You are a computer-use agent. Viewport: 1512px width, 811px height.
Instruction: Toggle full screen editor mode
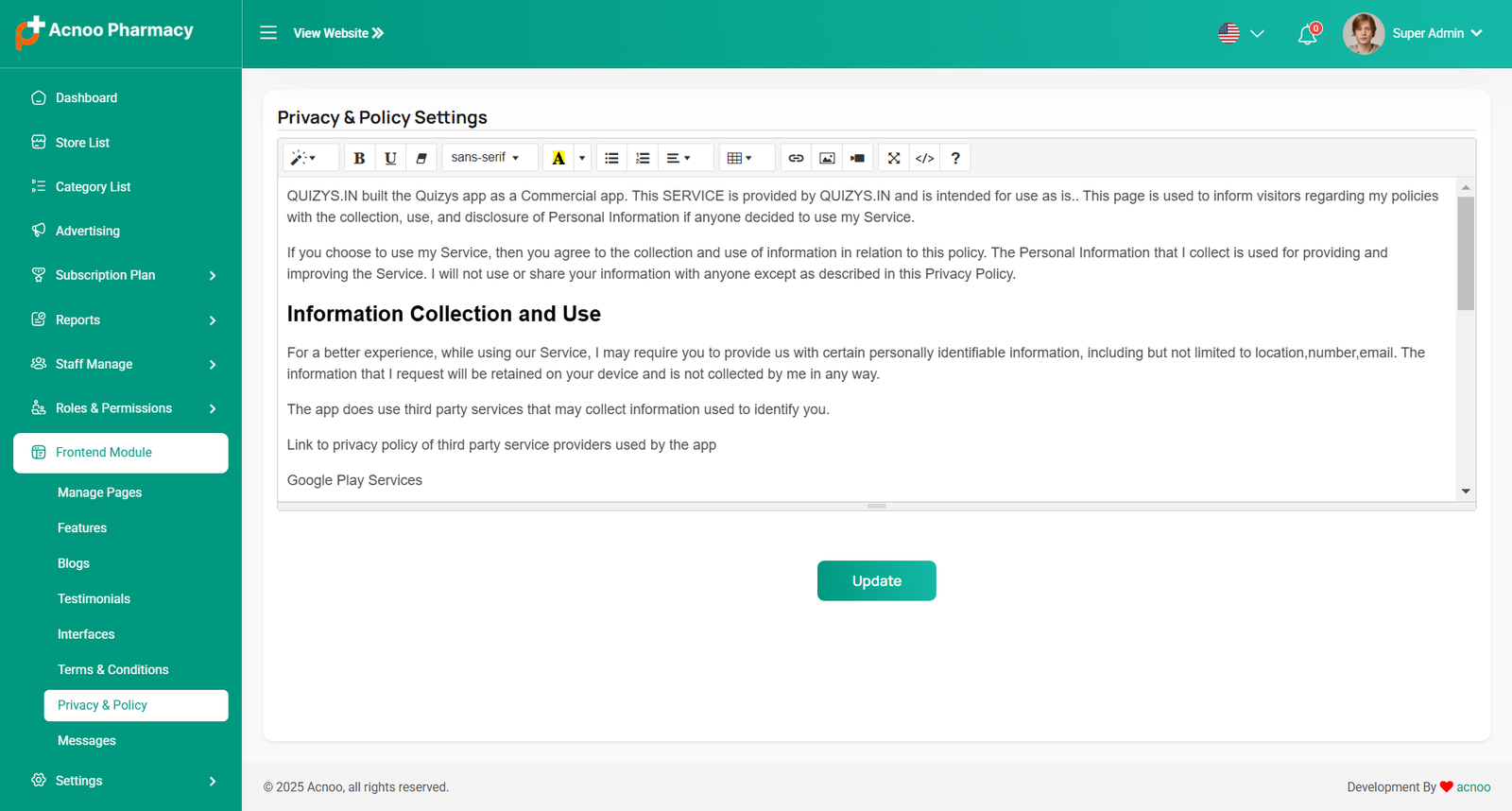[x=894, y=158]
